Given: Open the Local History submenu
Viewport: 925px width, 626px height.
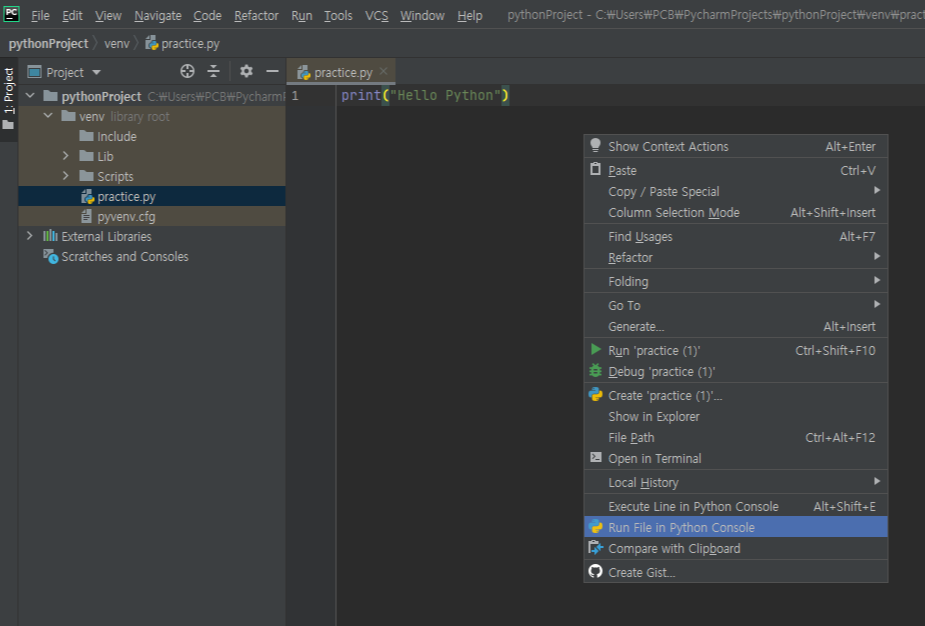Looking at the screenshot, I should tap(736, 482).
